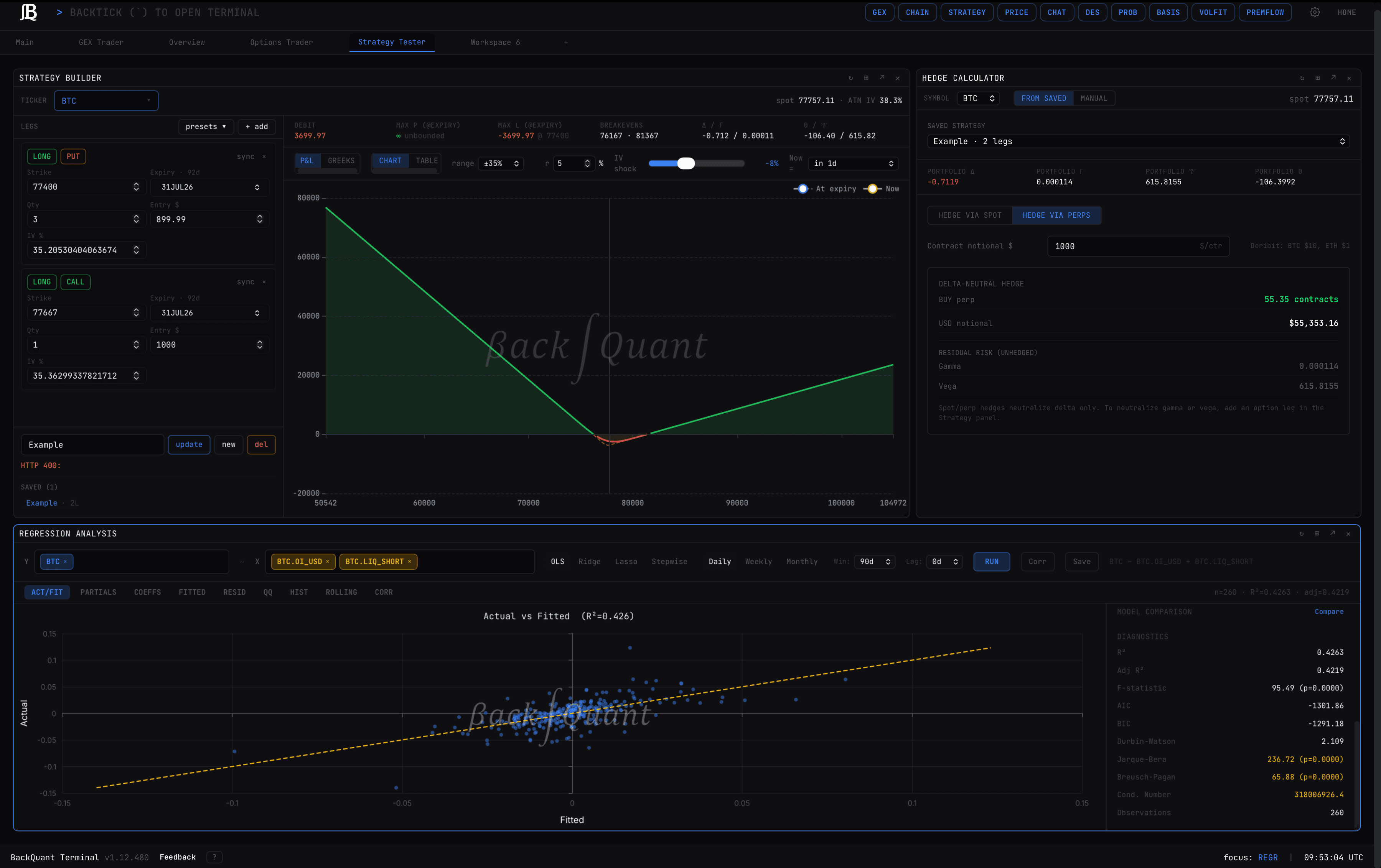Open the COEFFS regression tab
1381x868 pixels.
click(147, 592)
